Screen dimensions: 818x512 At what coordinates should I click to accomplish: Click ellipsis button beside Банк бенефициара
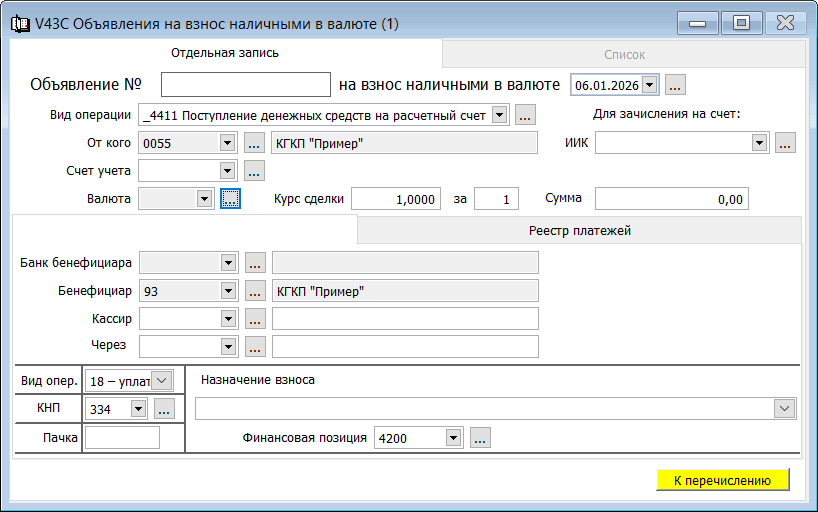tap(254, 263)
